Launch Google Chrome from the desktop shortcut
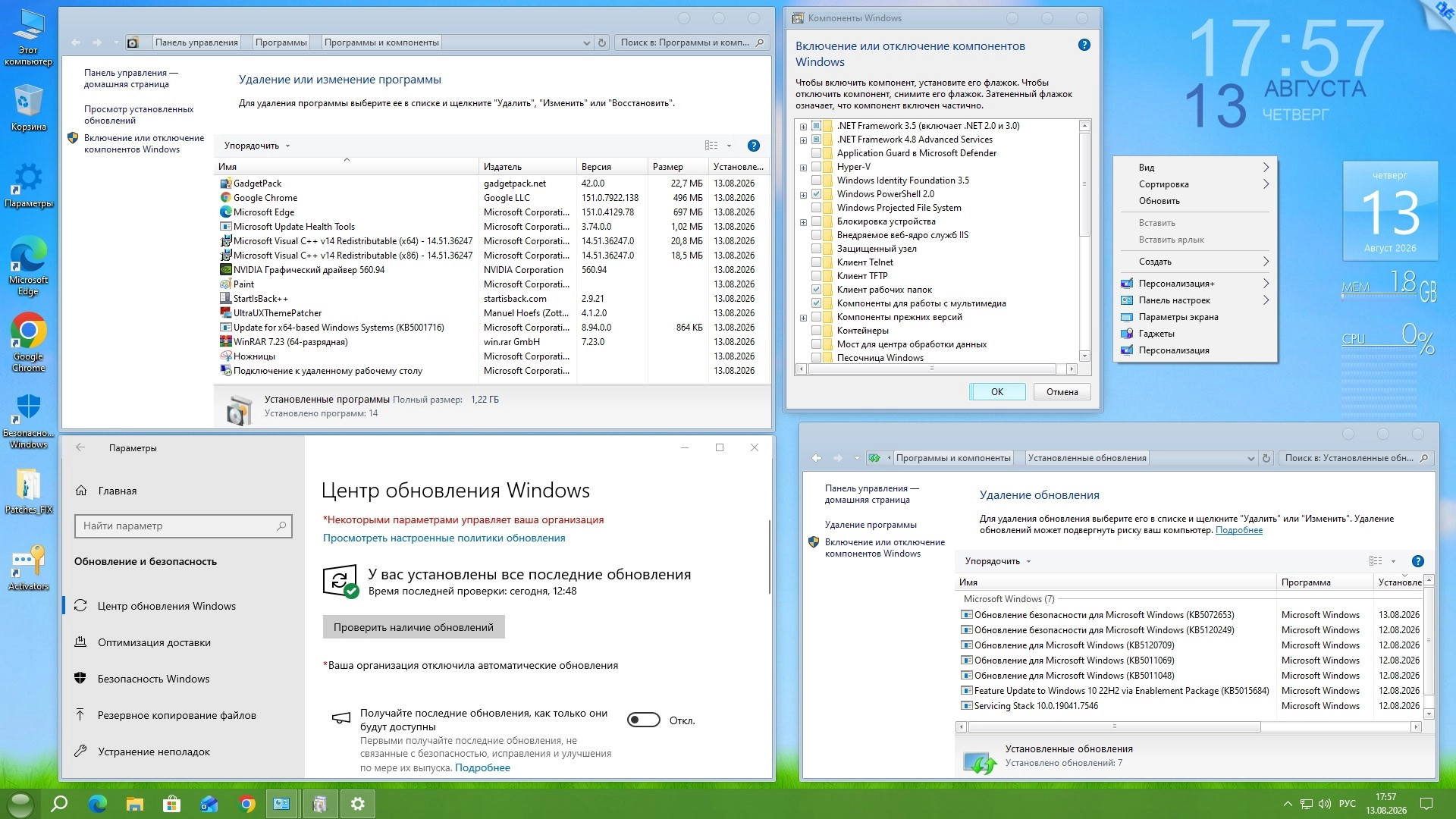This screenshot has width=1456, height=819. 28,343
